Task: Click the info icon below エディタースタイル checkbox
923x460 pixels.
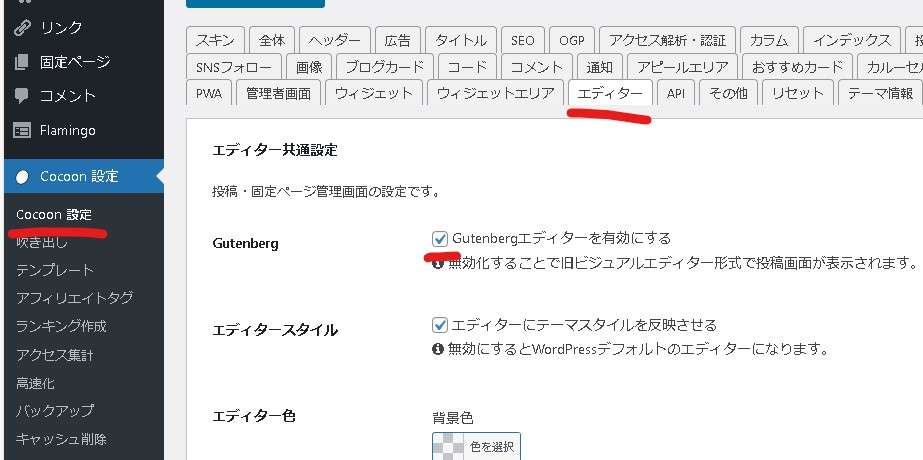Action: coord(438,349)
